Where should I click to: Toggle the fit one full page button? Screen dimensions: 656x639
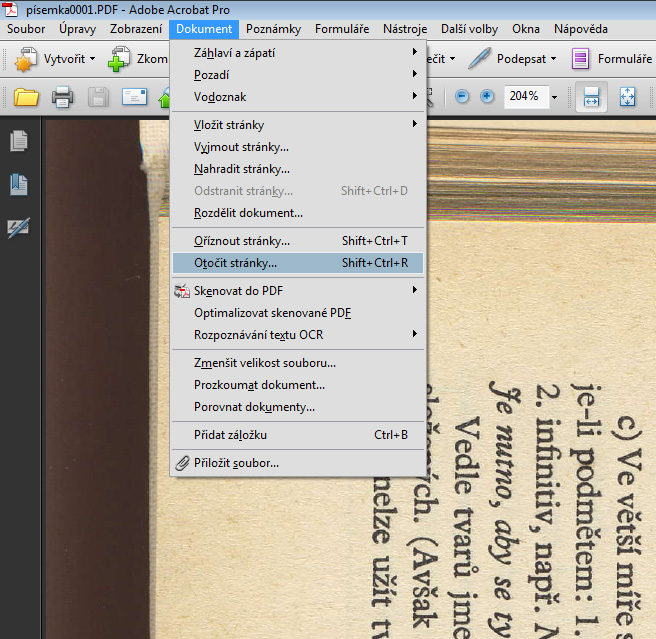[627, 97]
